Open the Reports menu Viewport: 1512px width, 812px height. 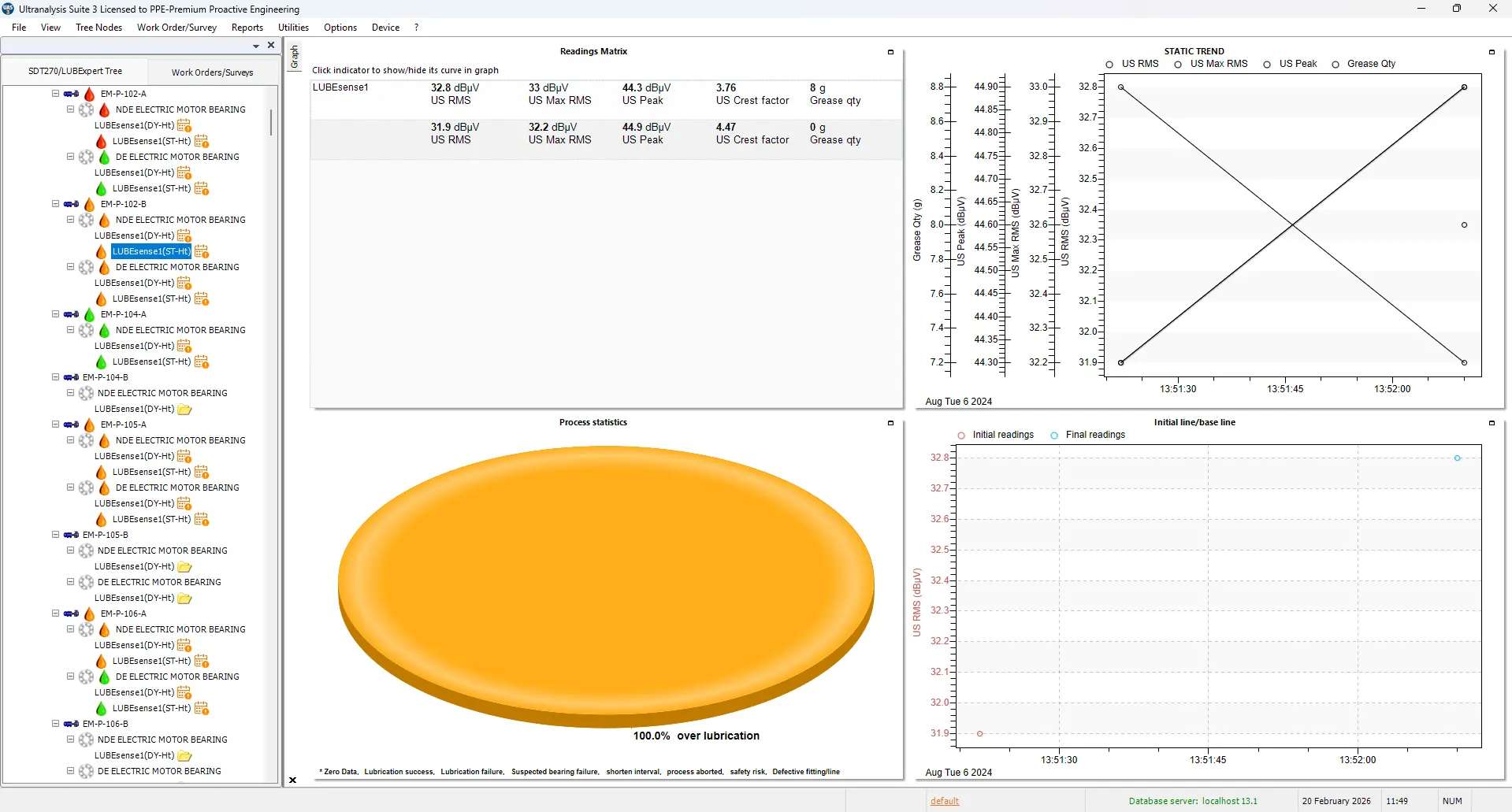[247, 28]
